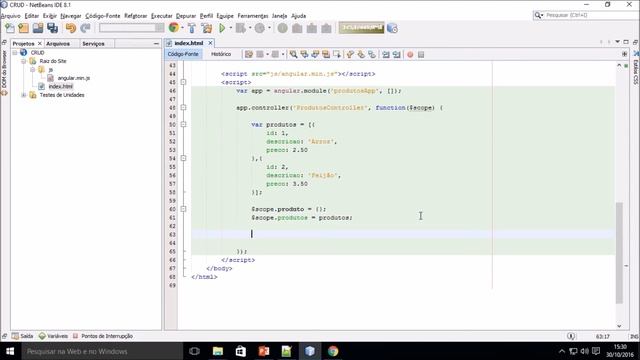Collapse code fold at line 54
The image size is (640, 360).
(x=183, y=158)
